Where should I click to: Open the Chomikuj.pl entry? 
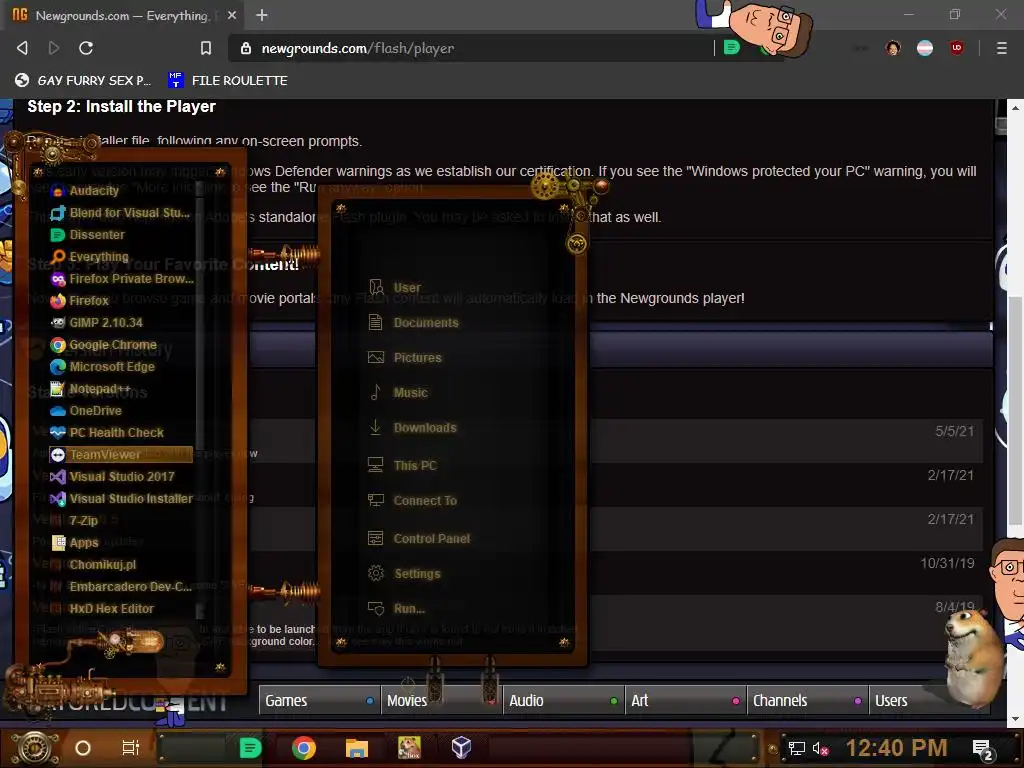tap(93, 565)
